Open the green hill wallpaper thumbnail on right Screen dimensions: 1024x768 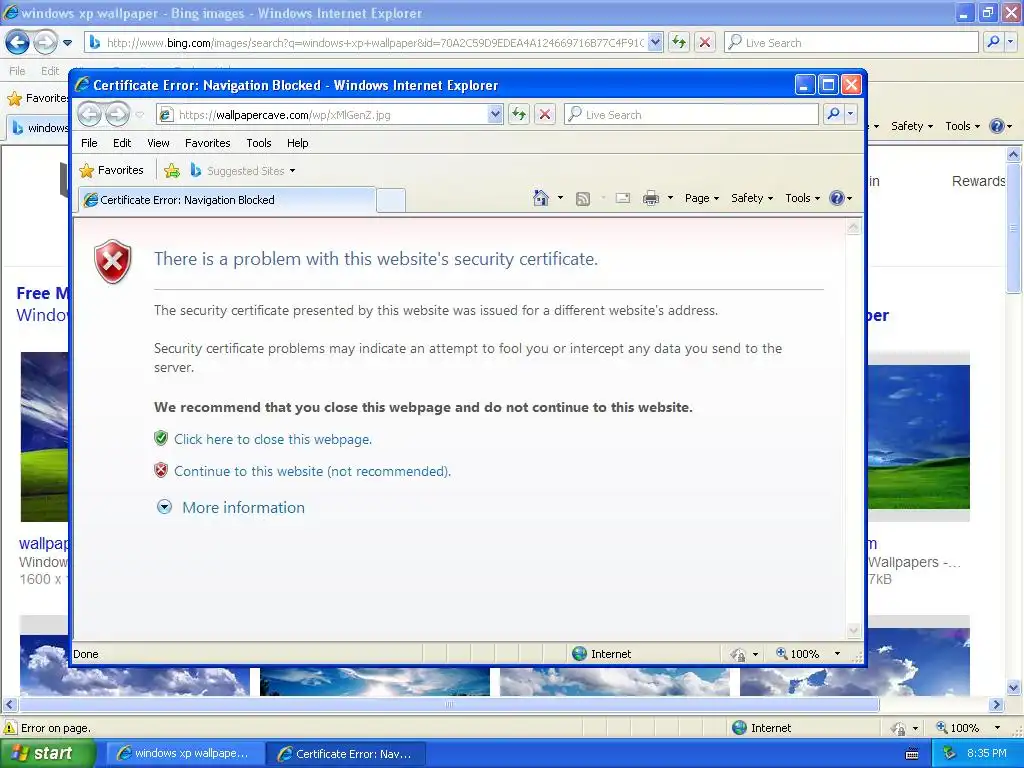click(918, 436)
